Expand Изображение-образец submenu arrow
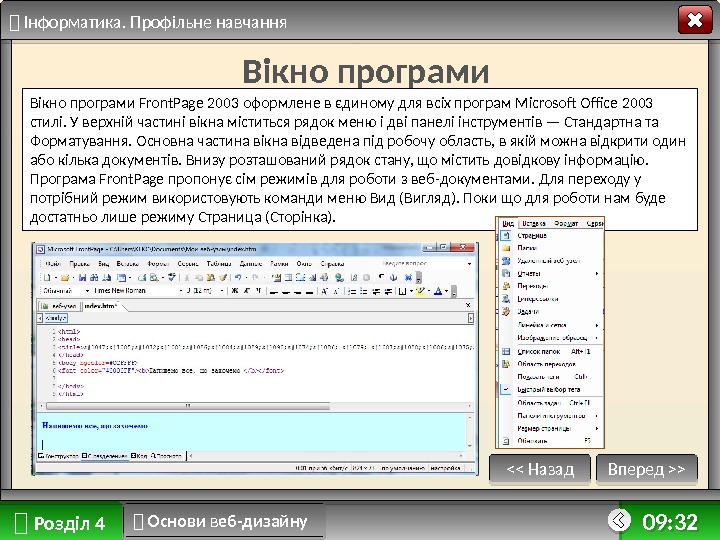 coord(596,338)
